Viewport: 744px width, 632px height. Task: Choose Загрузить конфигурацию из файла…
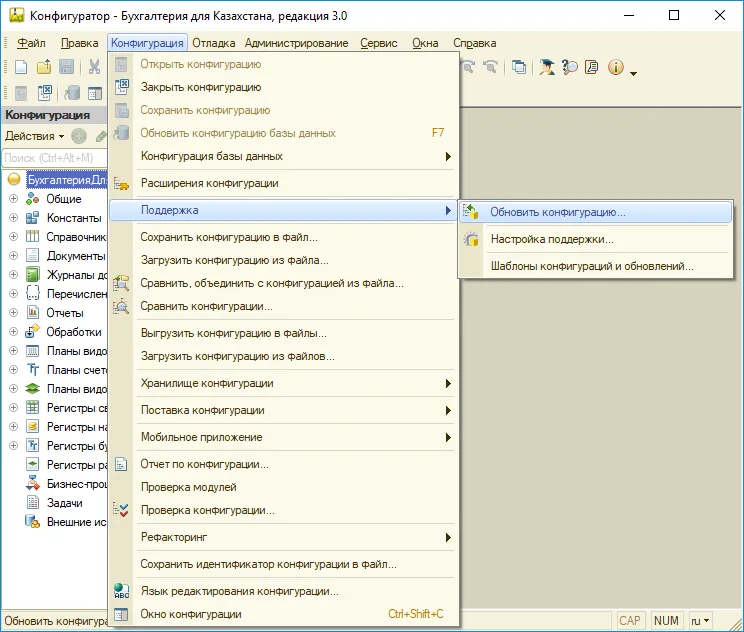point(284,260)
